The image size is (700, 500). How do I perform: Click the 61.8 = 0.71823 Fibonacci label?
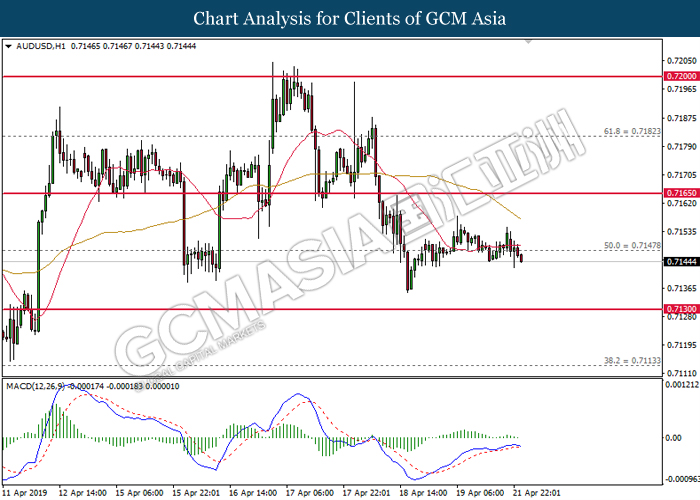[632, 131]
